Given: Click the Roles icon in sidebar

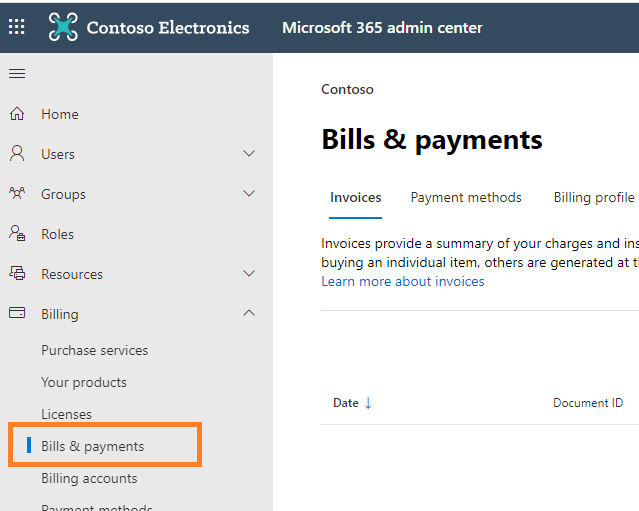Looking at the screenshot, I should tap(17, 234).
